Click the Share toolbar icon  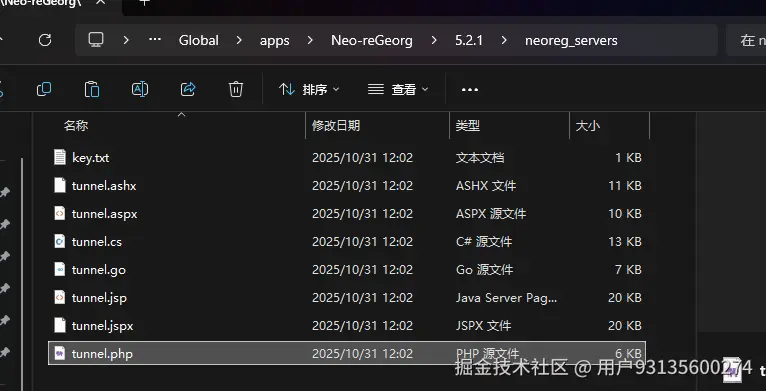click(188, 89)
